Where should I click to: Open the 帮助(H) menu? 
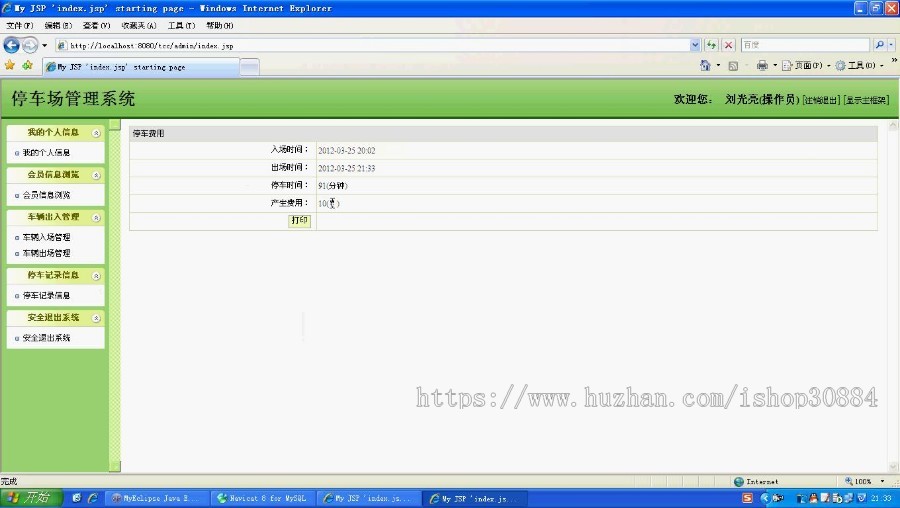point(219,25)
